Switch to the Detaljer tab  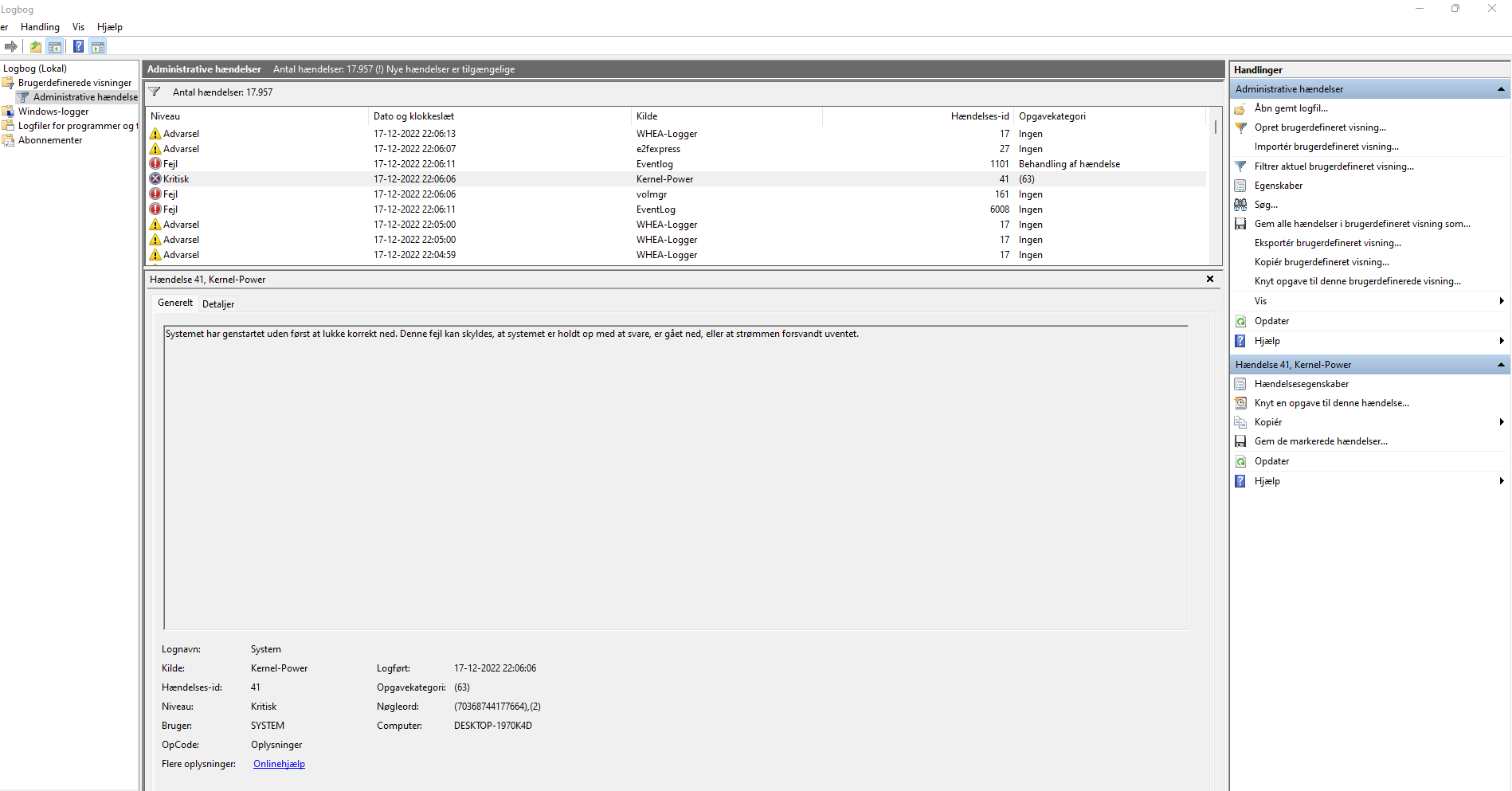tap(218, 304)
